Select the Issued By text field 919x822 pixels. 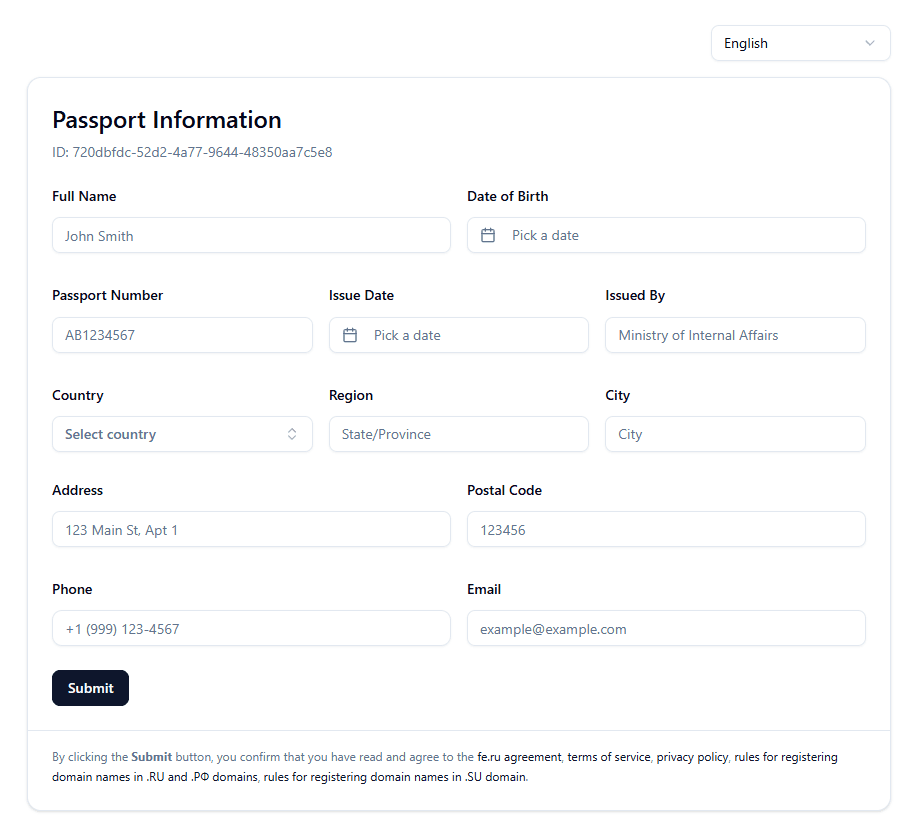click(x=735, y=335)
